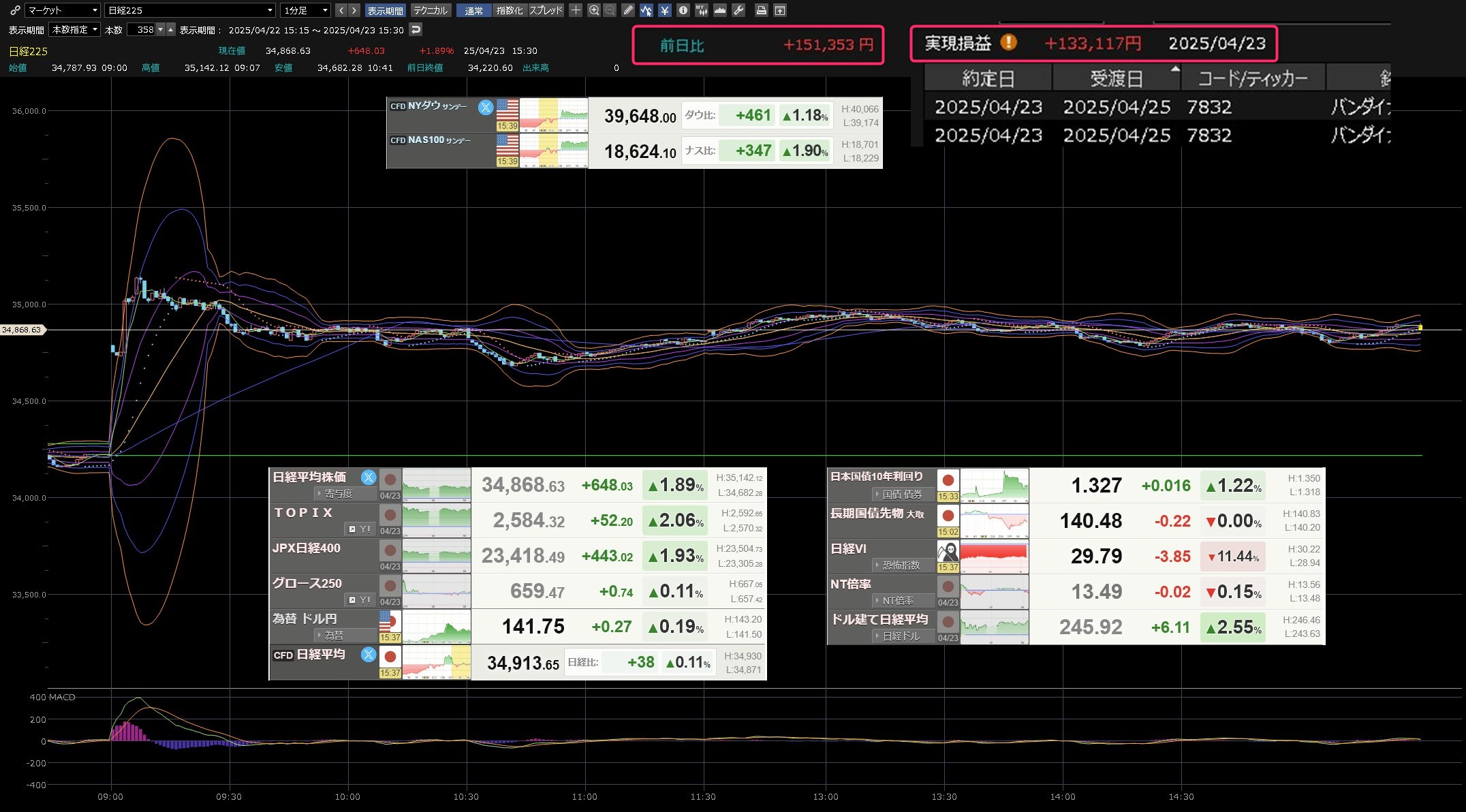Image resolution: width=1466 pixels, height=812 pixels.
Task: Decrease the 本数 bar count with the down arrow
Action: click(x=161, y=29)
